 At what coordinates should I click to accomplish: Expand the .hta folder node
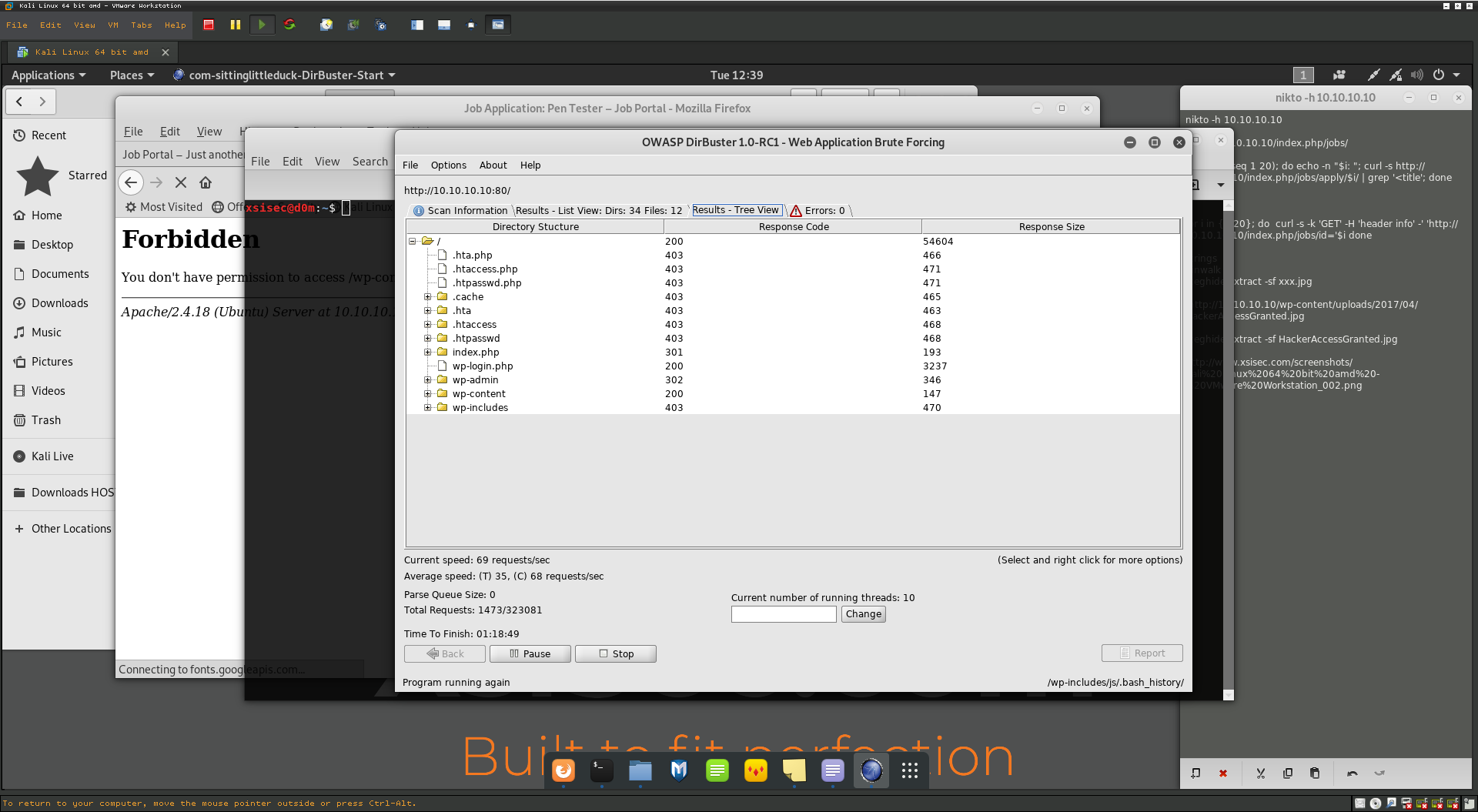[x=428, y=310]
